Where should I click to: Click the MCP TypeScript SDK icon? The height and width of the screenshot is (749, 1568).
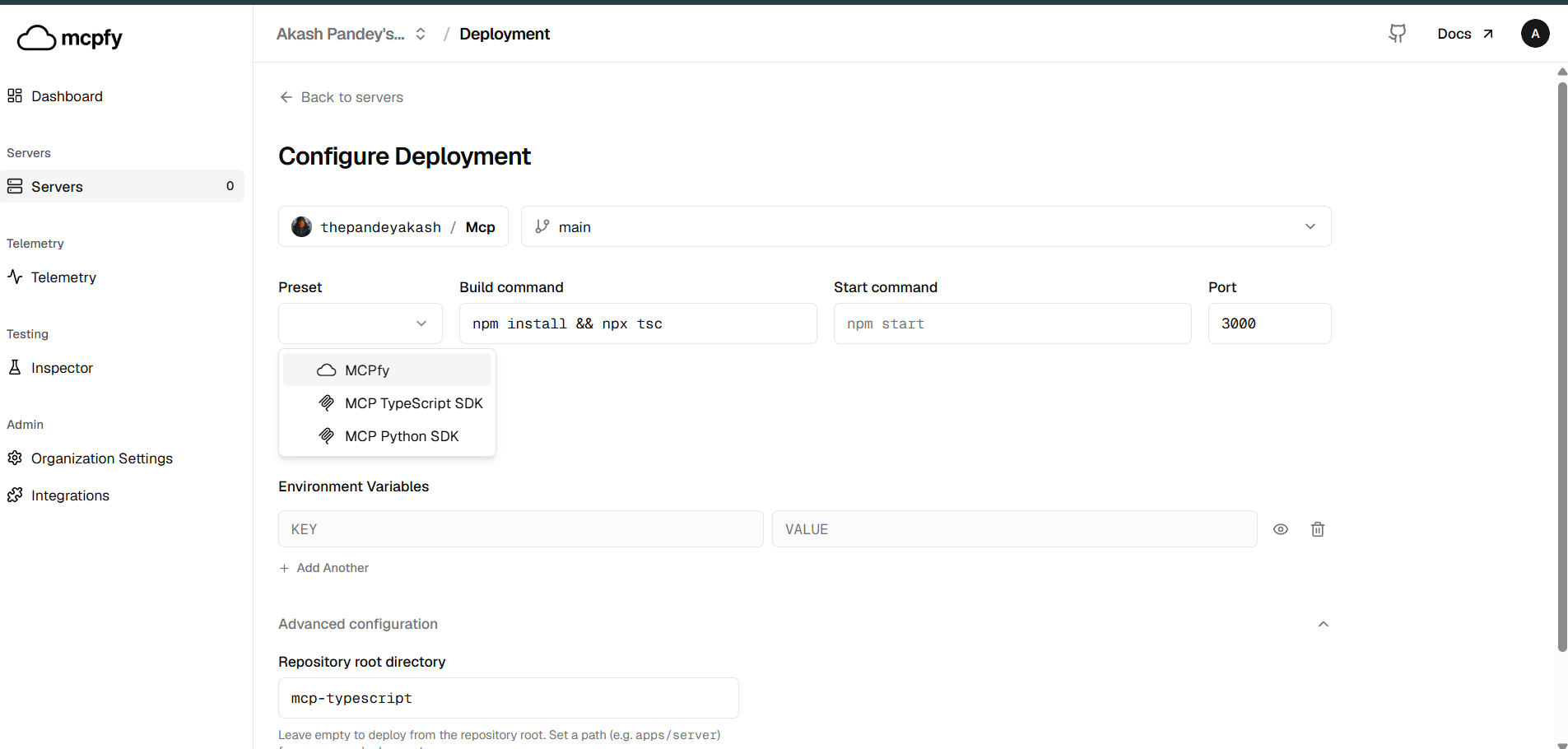point(327,403)
